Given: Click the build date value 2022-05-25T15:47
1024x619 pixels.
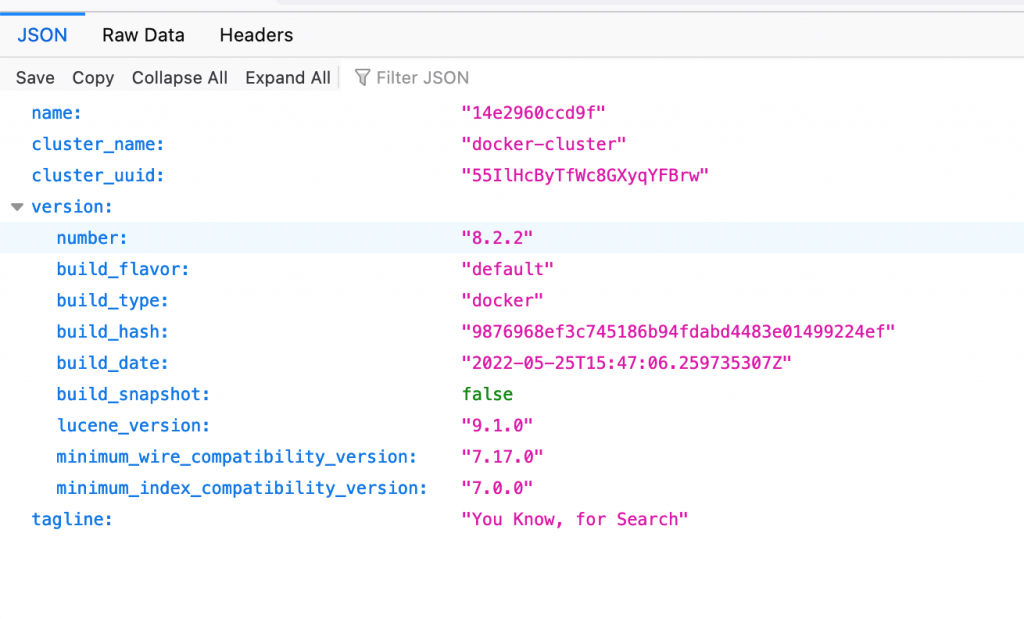Looking at the screenshot, I should (626, 364).
